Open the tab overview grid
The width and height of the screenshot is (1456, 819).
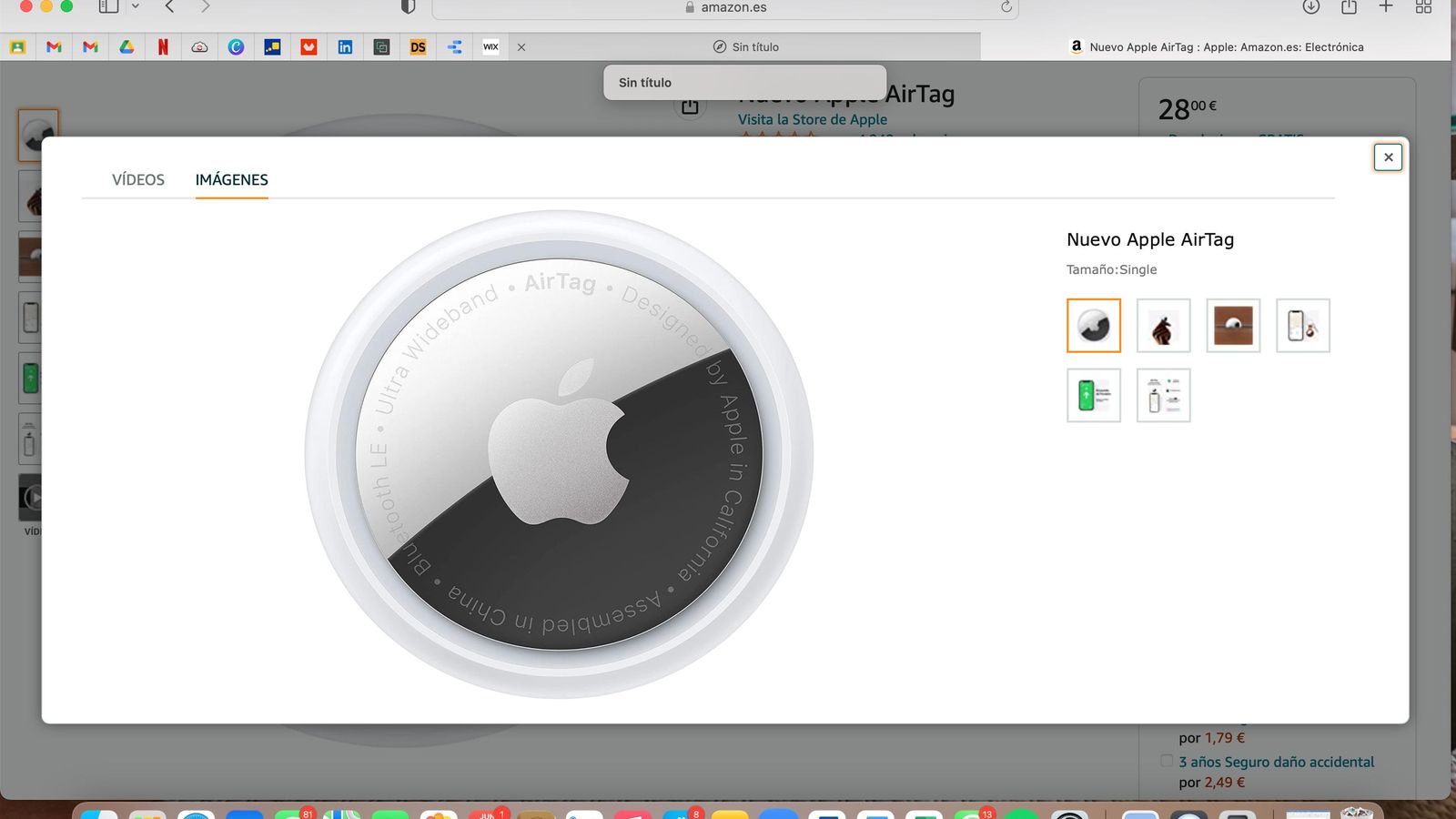tap(1421, 7)
